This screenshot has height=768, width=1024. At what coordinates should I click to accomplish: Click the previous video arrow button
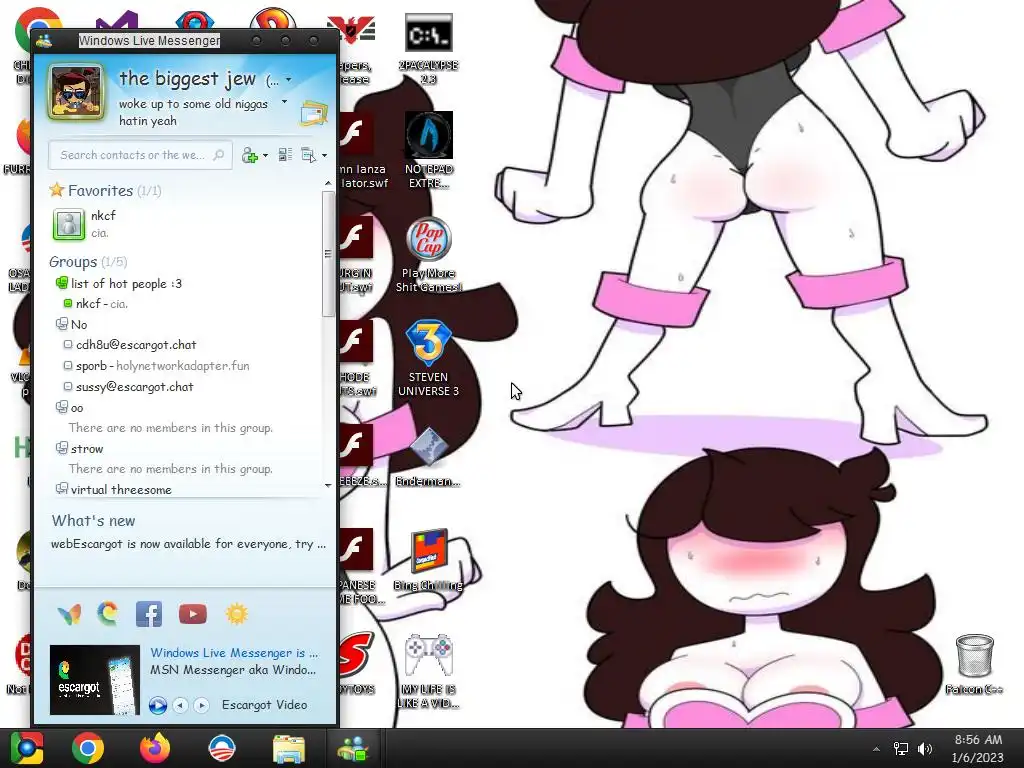pos(180,705)
